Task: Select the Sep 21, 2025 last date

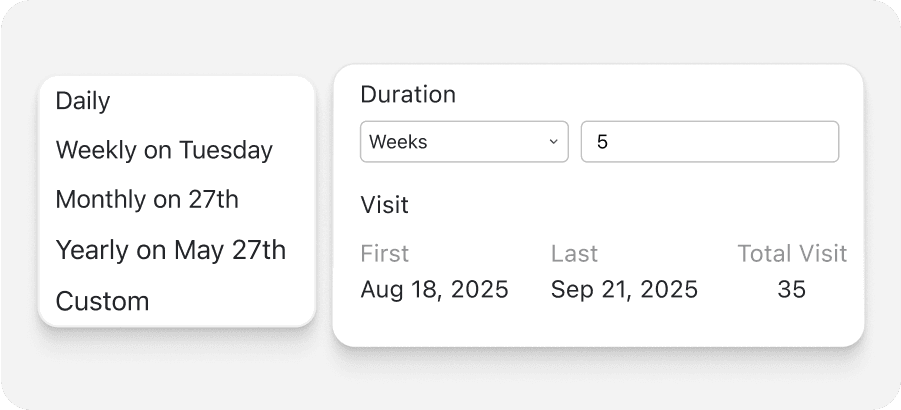Action: coord(624,290)
